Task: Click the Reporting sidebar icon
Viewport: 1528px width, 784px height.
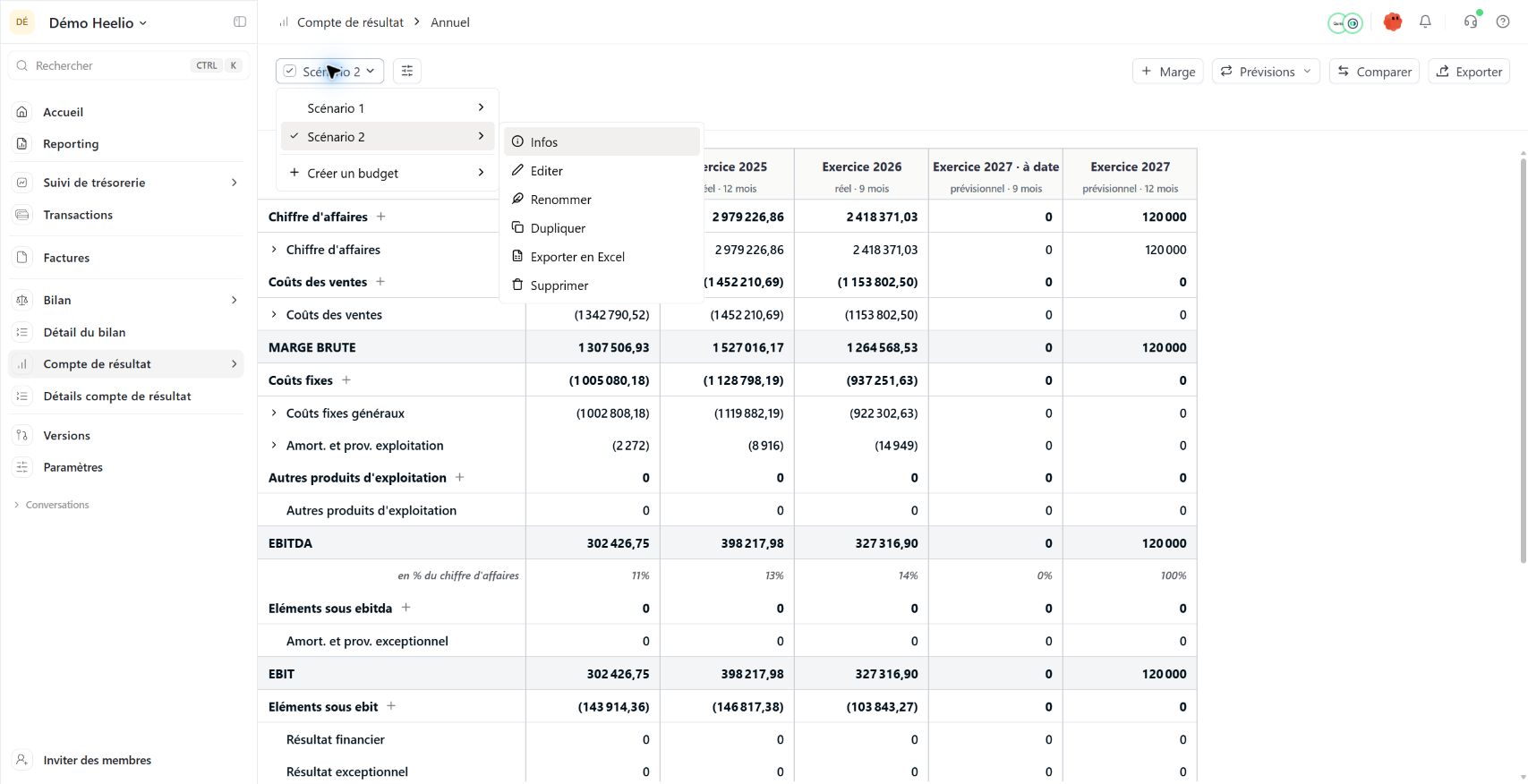Action: pyautogui.click(x=22, y=144)
